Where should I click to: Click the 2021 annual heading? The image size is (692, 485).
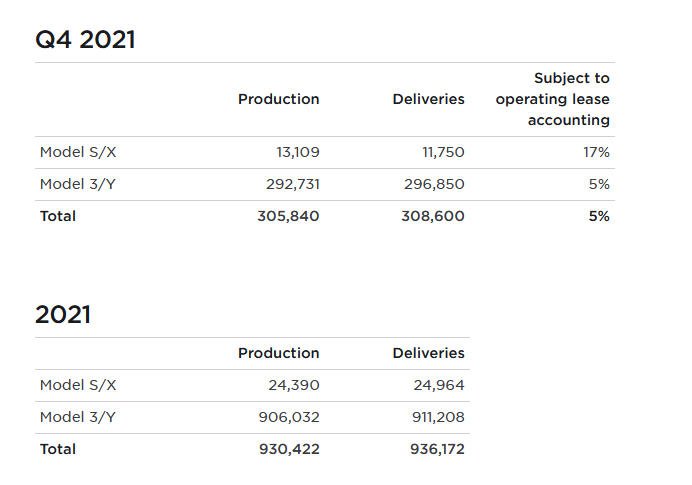point(63,315)
